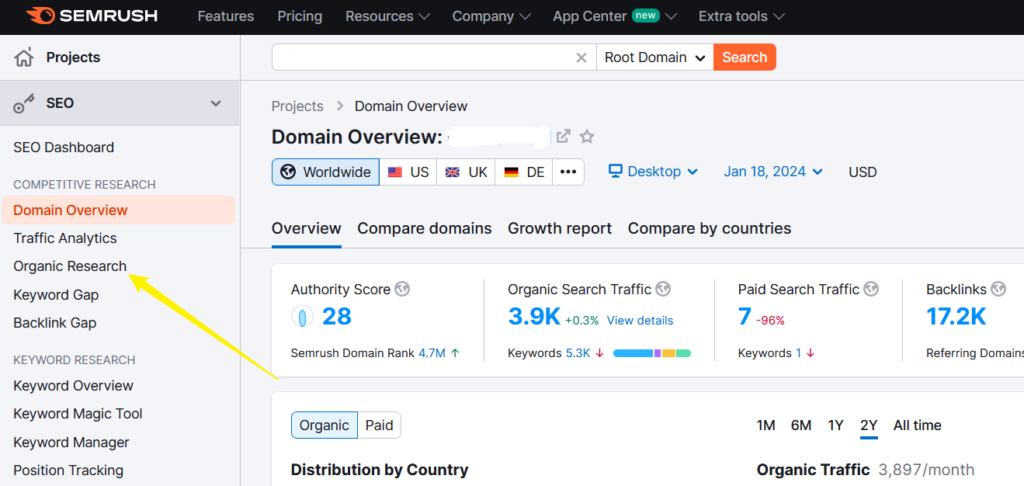Click globe icon next to Authority Score
Image resolution: width=1024 pixels, height=486 pixels.
402,289
